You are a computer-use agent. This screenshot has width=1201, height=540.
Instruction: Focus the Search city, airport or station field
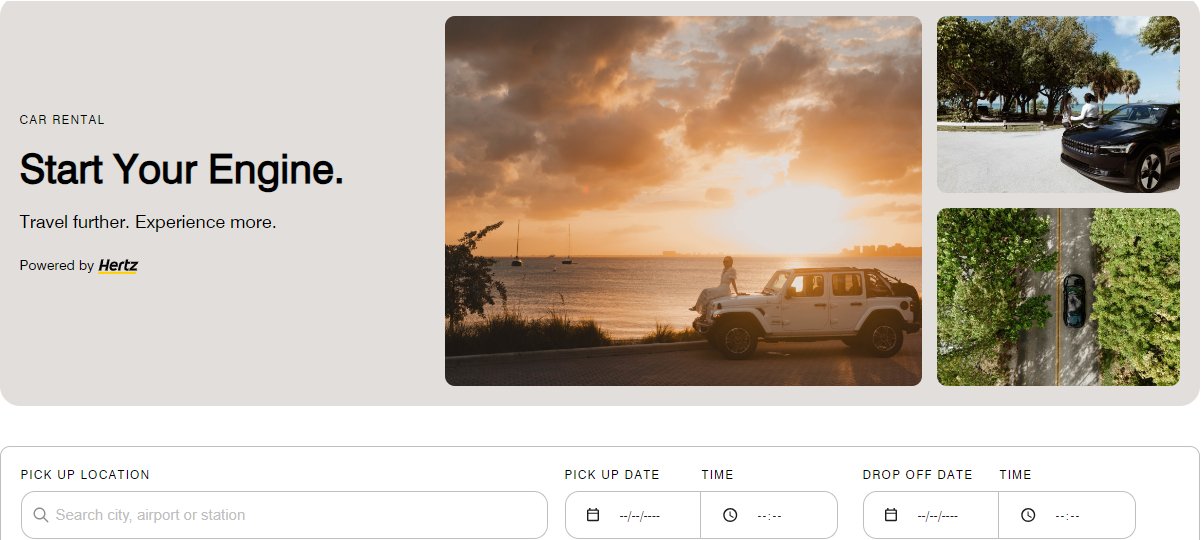(284, 515)
